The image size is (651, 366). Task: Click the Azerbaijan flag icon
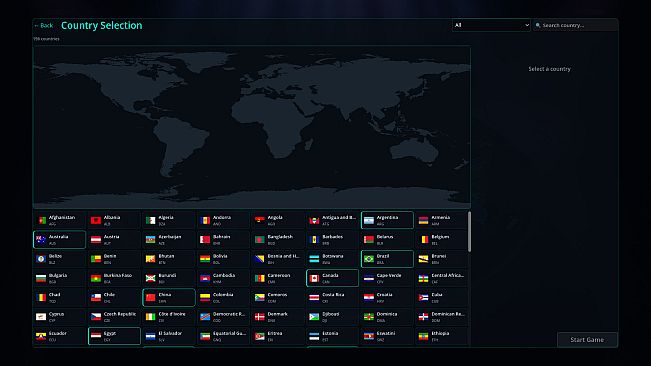coord(151,239)
